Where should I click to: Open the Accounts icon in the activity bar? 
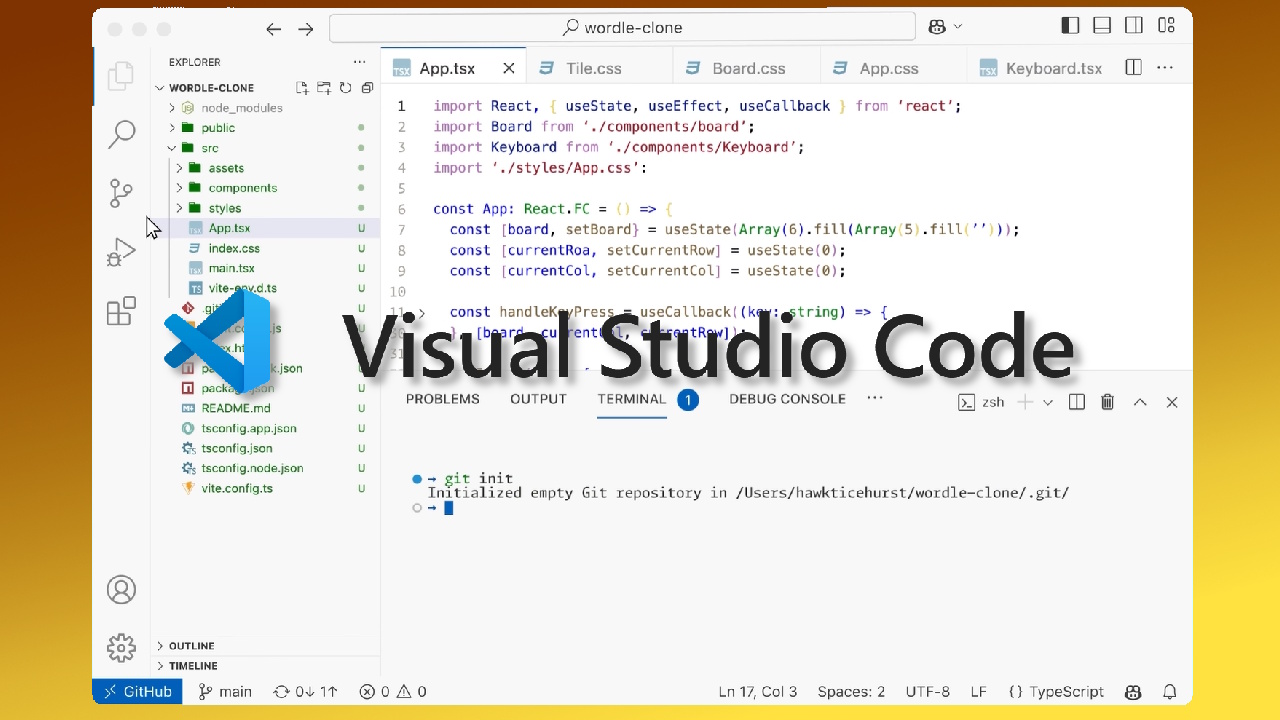point(121,589)
